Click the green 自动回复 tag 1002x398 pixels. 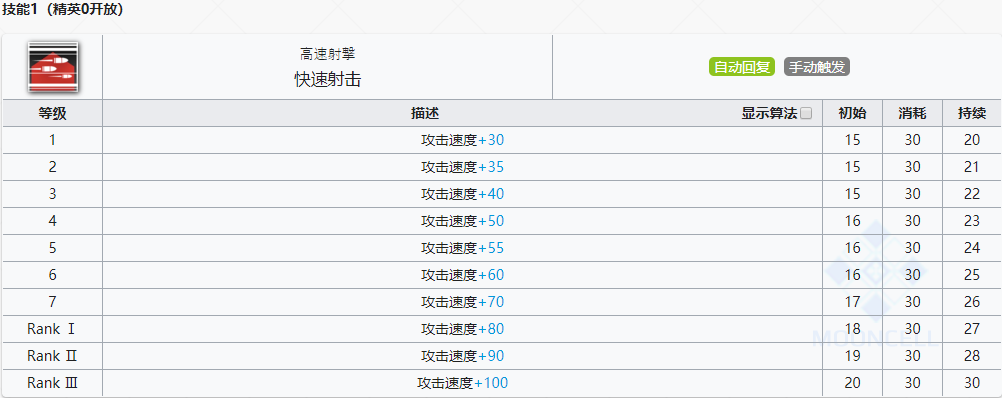[742, 67]
